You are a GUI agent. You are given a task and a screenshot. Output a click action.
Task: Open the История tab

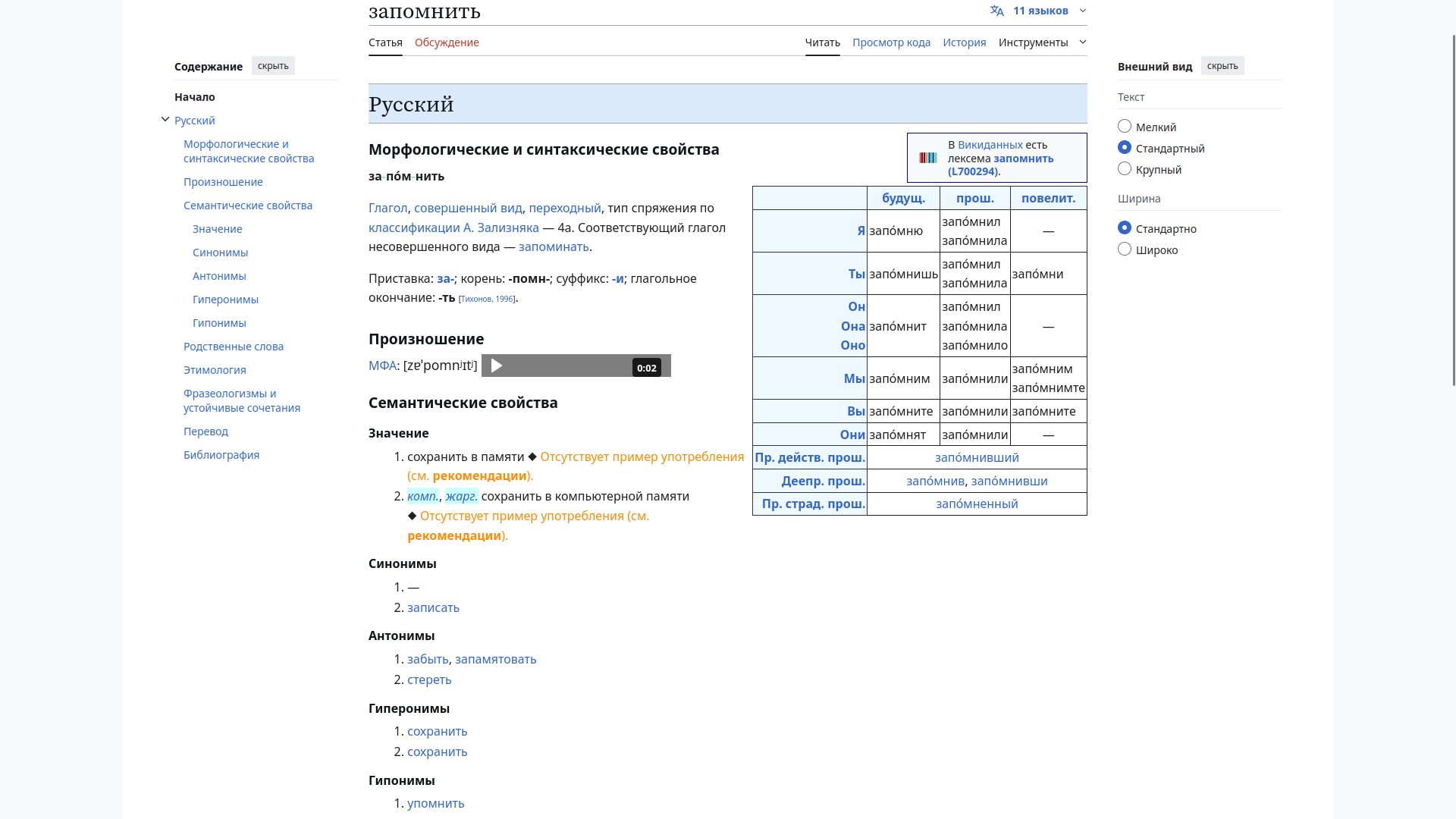click(x=964, y=42)
